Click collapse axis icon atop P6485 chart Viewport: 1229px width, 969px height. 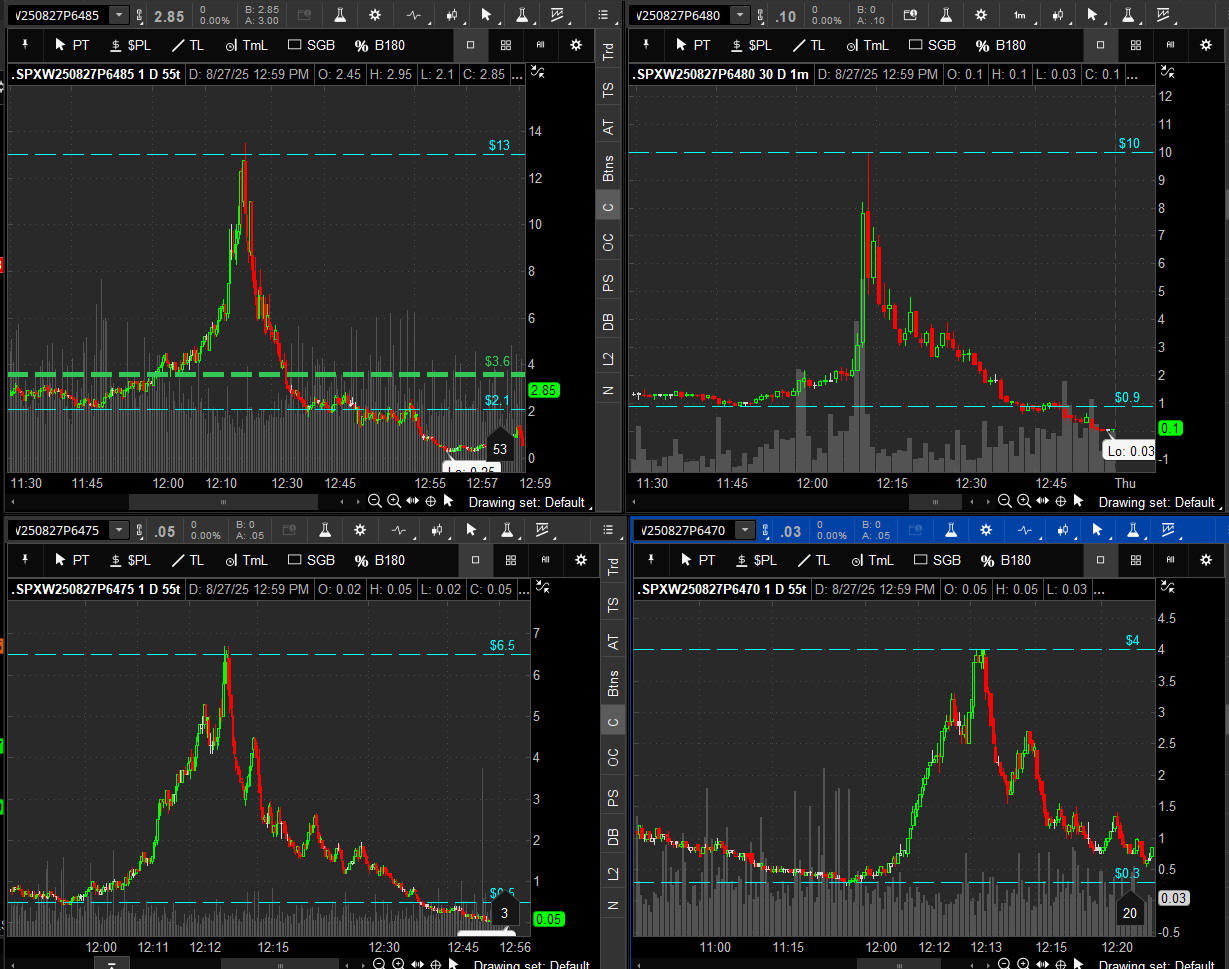[539, 72]
